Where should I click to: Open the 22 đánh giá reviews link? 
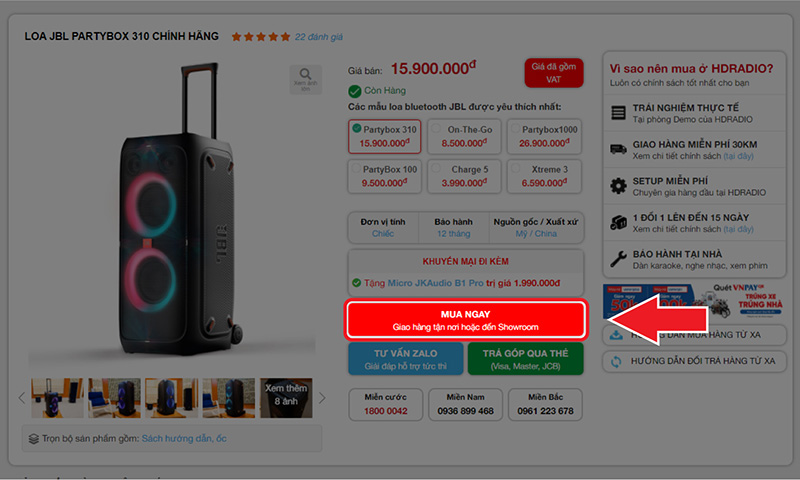click(x=318, y=37)
